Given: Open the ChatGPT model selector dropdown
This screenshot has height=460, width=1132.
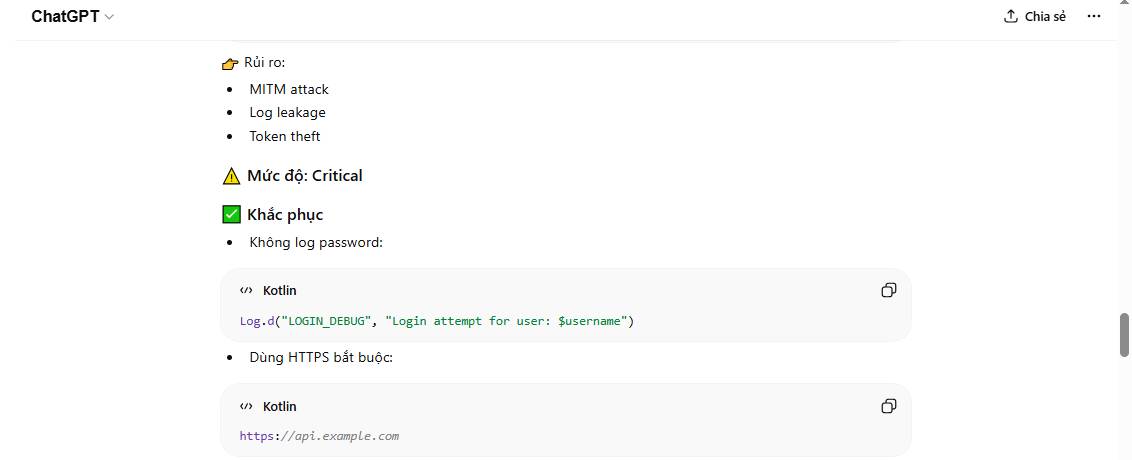Looking at the screenshot, I should coord(72,17).
